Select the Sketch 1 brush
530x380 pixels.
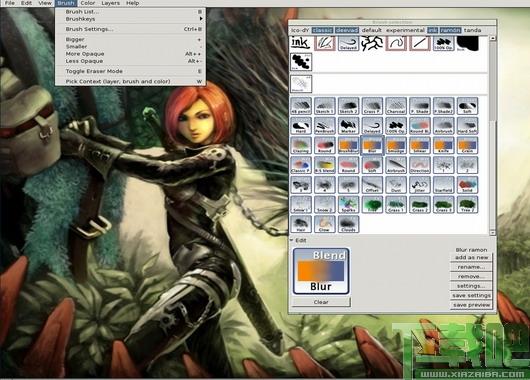click(324, 106)
